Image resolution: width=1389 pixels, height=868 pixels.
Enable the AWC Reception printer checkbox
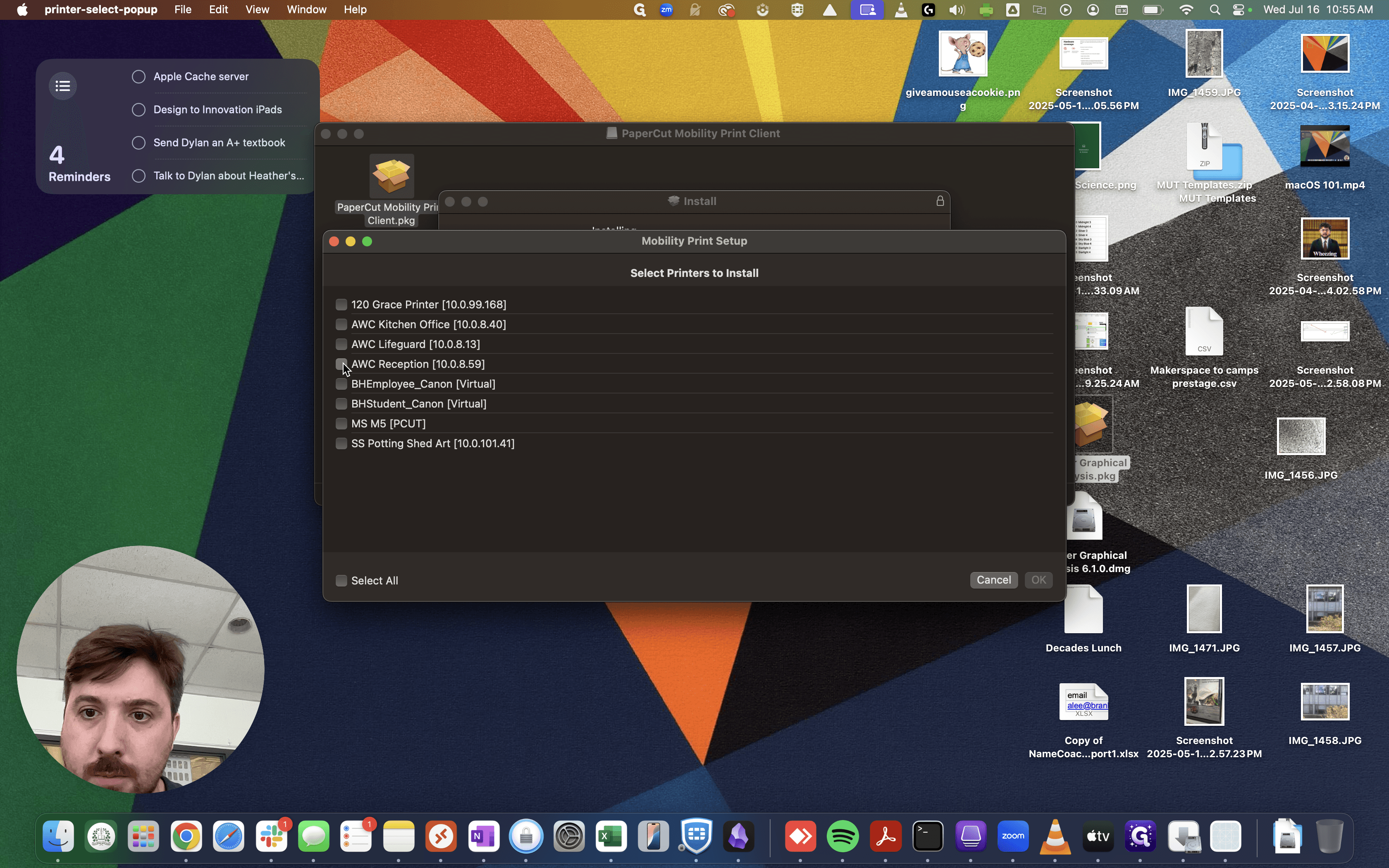341,364
